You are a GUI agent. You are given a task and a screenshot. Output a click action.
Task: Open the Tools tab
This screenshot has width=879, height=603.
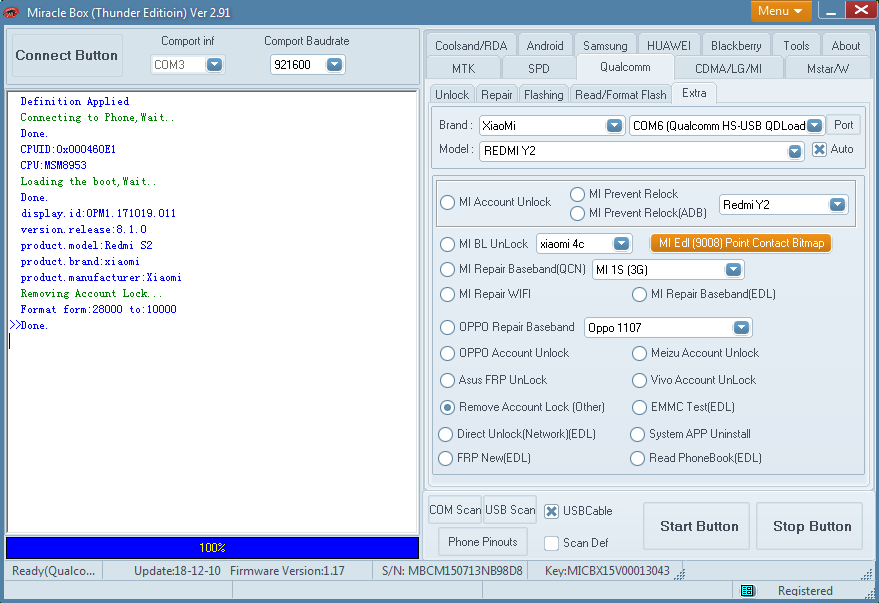(796, 45)
